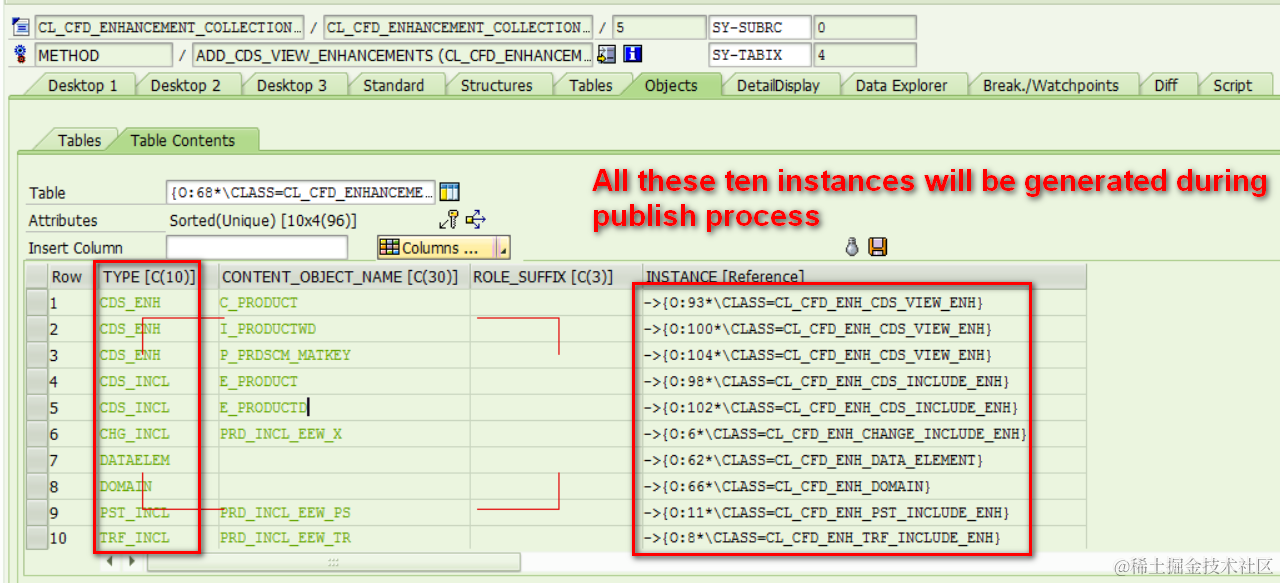Screen dimensions: 1280x583
Task: Click cell PRD_INCL_EEW_PS
Action: pos(344,512)
